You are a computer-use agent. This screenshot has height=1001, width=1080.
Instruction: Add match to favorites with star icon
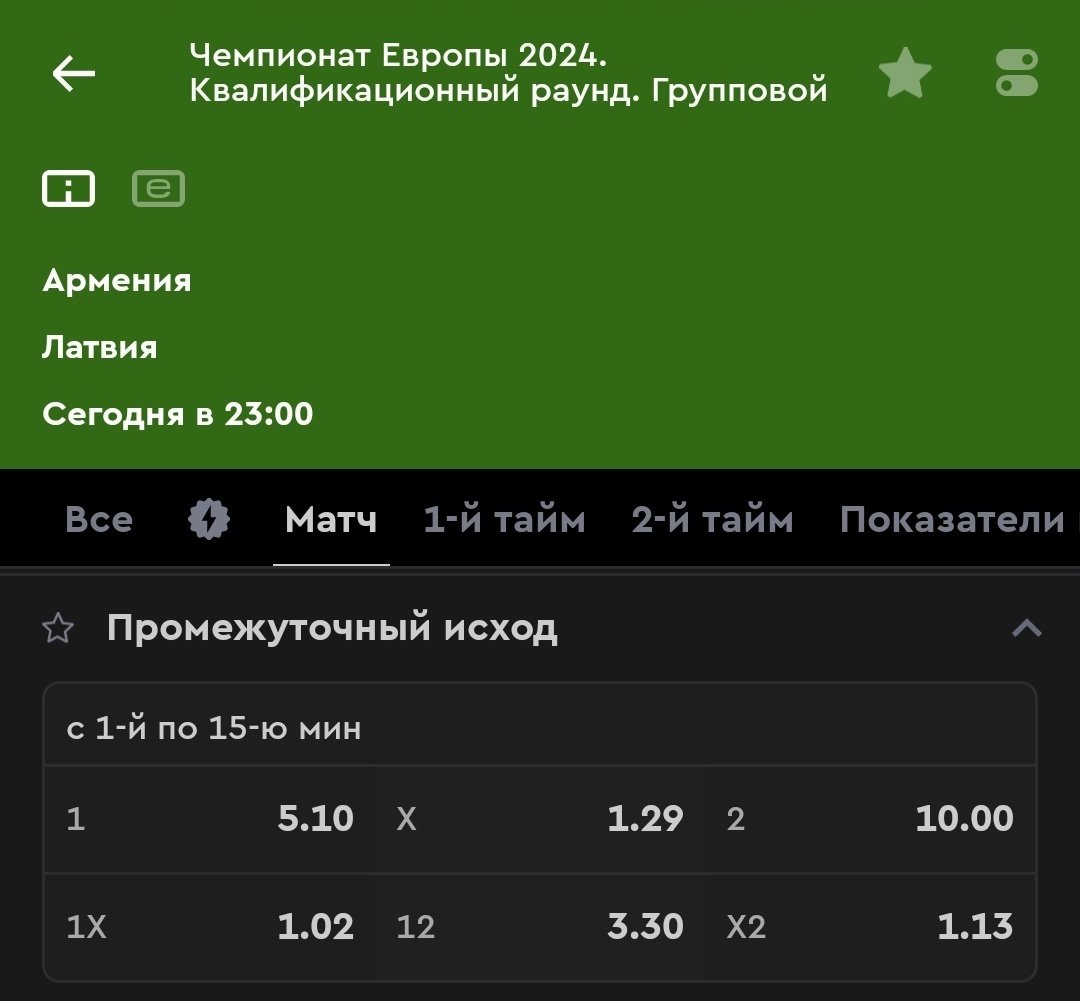click(x=904, y=74)
